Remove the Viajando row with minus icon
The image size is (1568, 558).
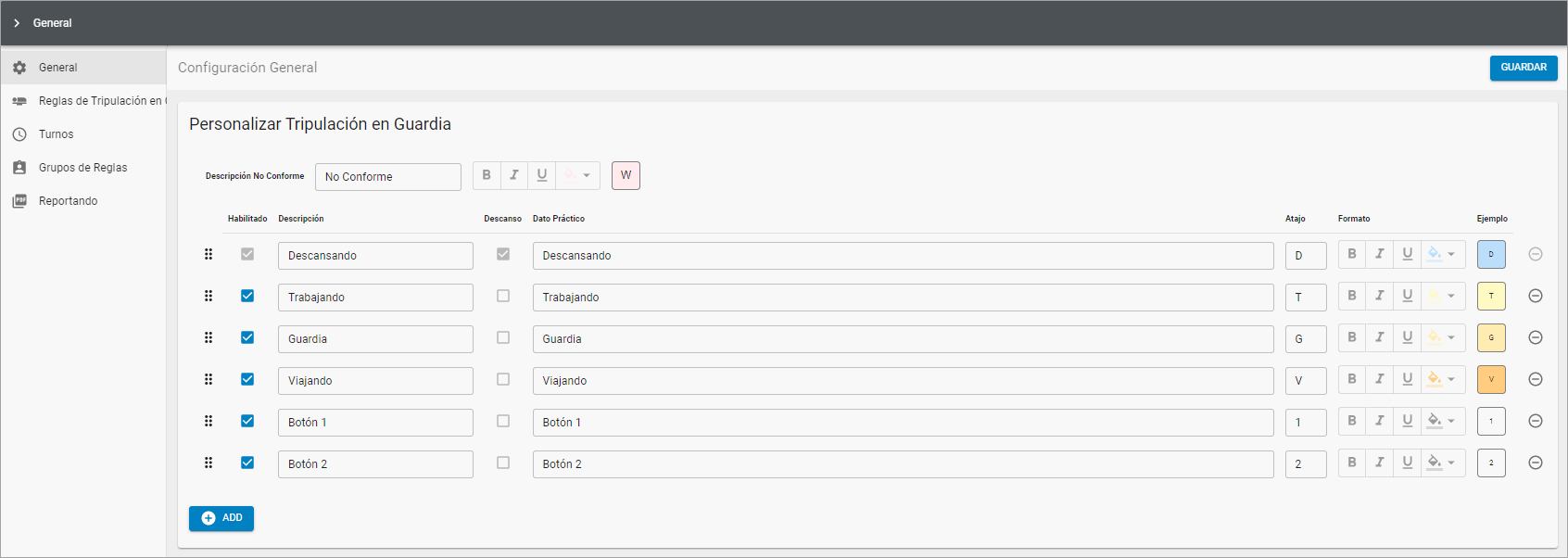coord(1536,379)
